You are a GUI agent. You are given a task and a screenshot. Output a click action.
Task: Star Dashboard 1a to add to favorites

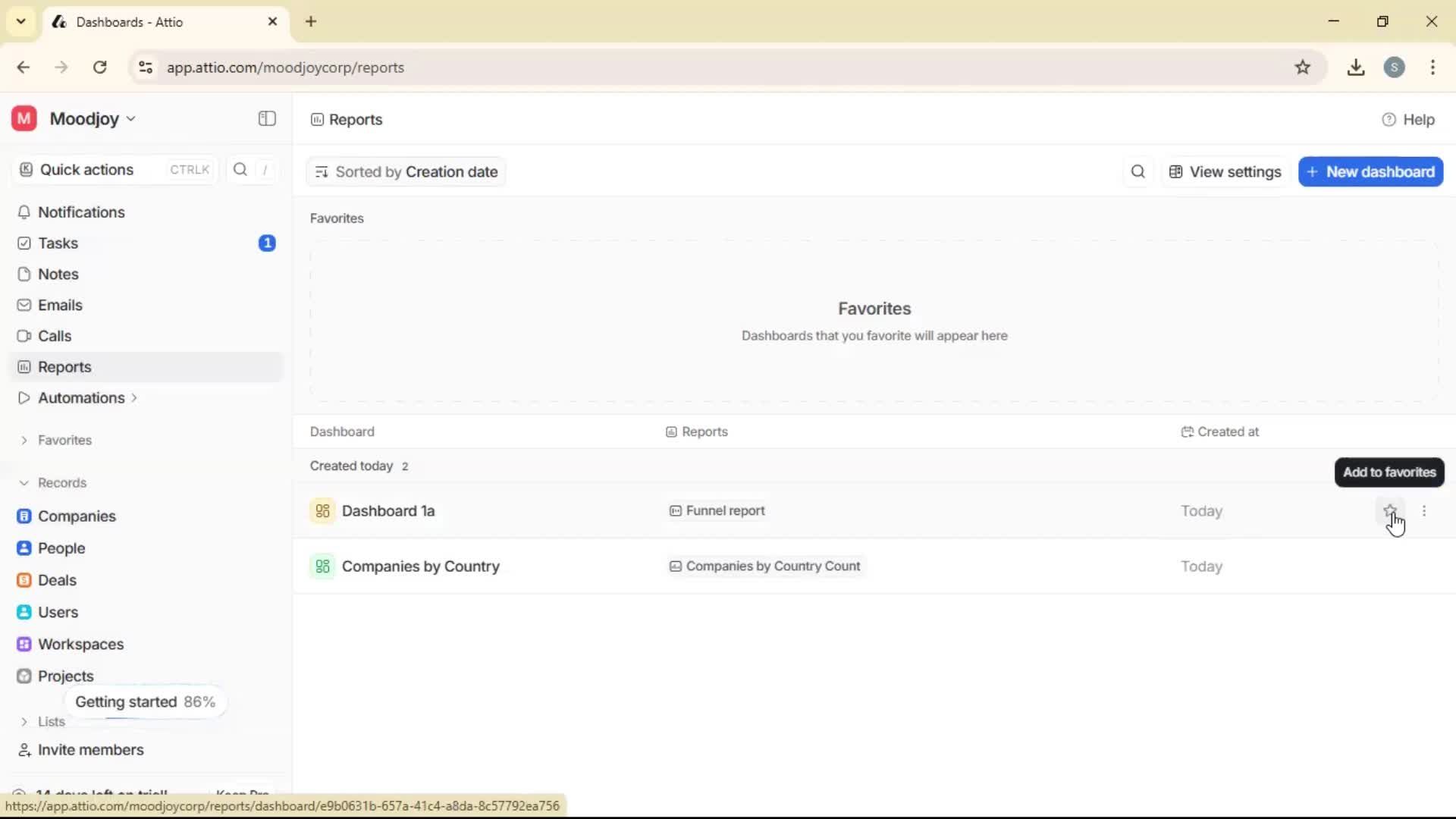(1391, 510)
